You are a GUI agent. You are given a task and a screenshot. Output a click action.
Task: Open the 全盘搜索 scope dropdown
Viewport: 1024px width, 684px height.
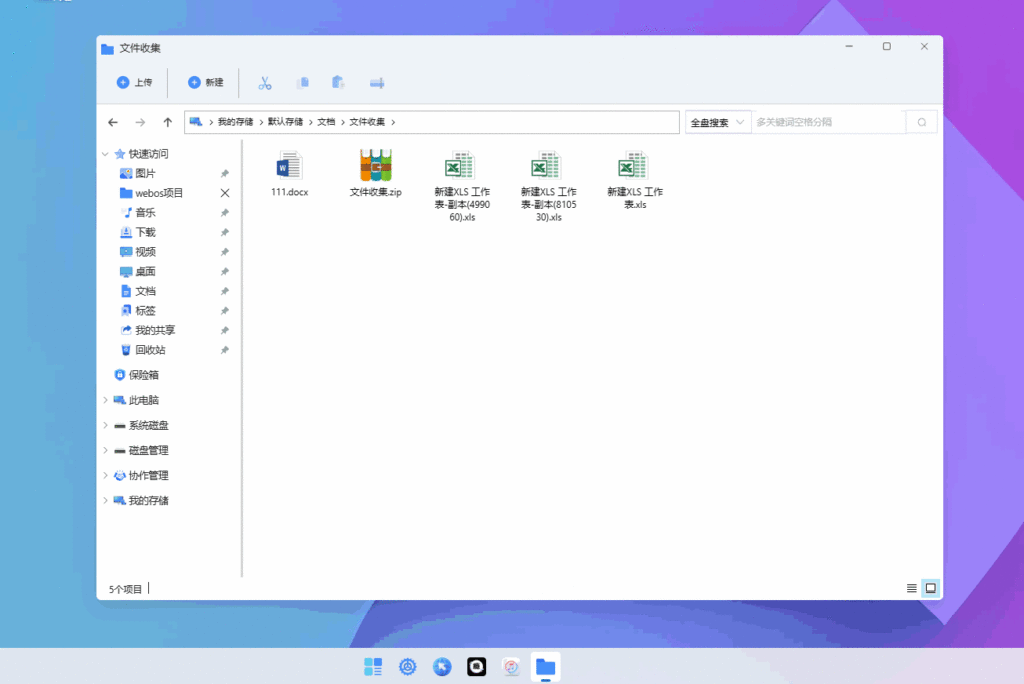coord(718,122)
